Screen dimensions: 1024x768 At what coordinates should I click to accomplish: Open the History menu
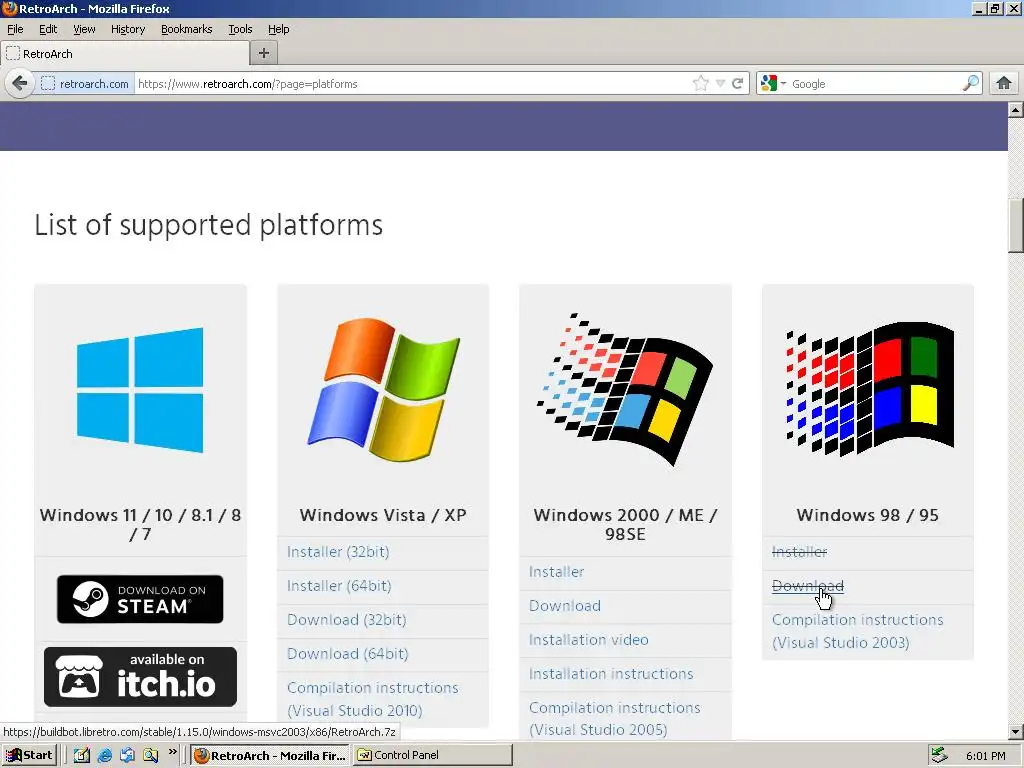tap(128, 29)
